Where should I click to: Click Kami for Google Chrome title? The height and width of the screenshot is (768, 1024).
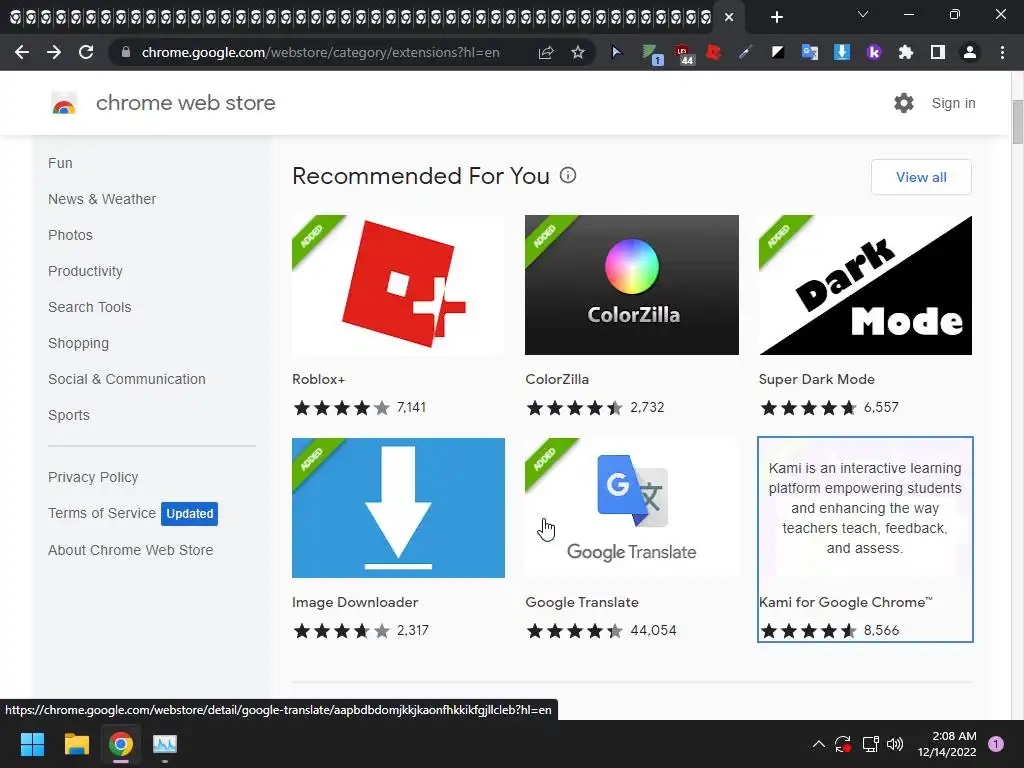(846, 602)
